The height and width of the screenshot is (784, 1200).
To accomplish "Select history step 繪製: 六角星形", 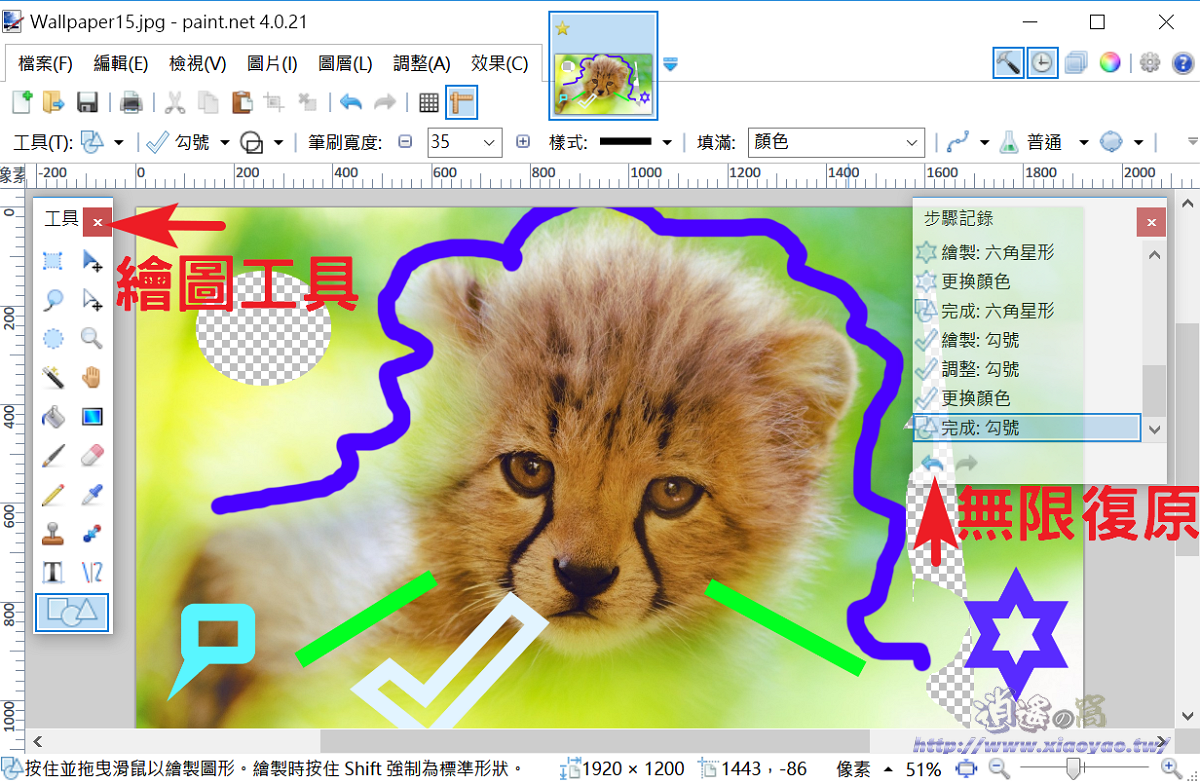I will coord(1027,253).
